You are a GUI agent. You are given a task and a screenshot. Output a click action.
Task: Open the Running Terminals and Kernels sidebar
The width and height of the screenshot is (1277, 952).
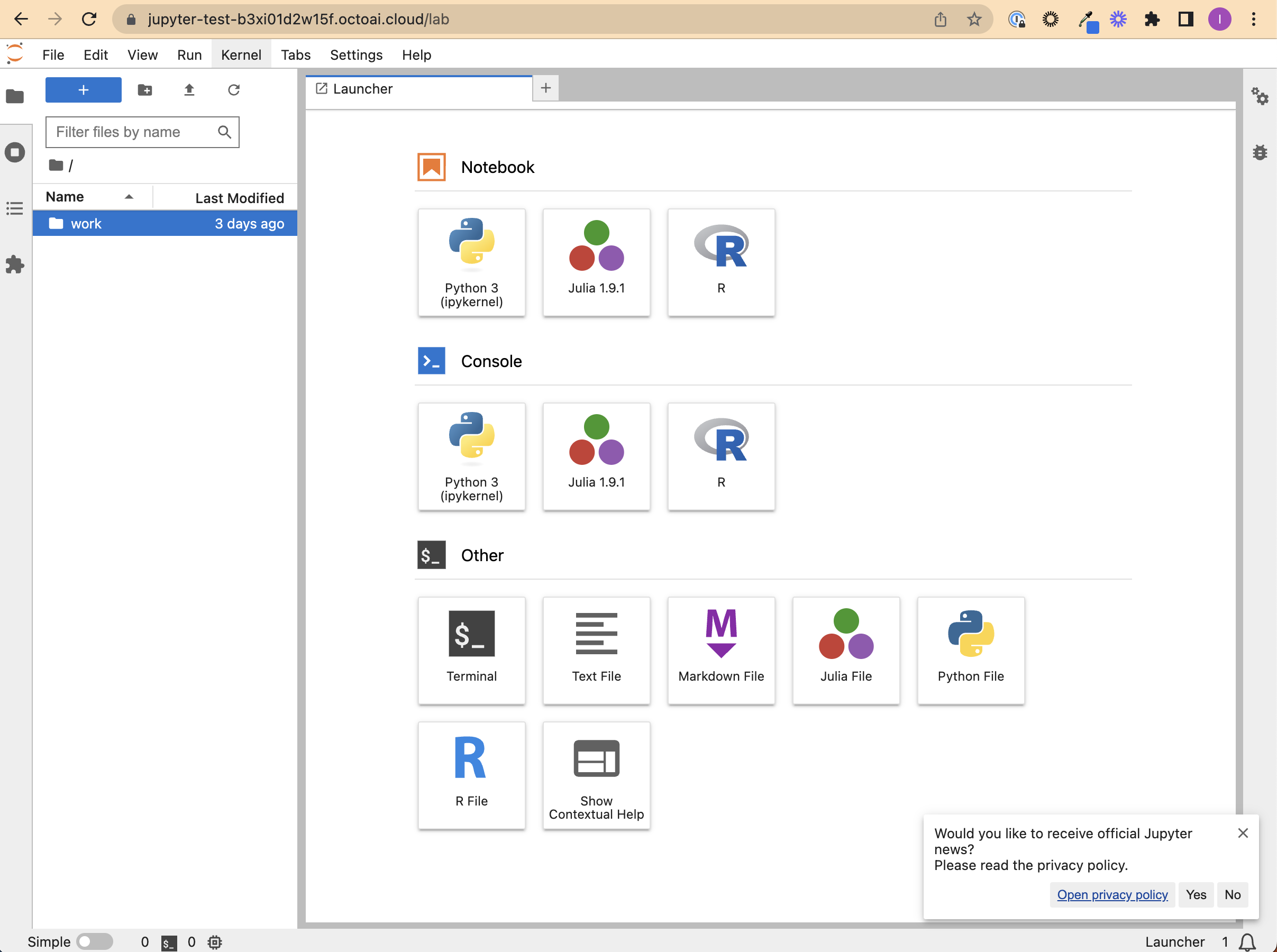[x=15, y=152]
